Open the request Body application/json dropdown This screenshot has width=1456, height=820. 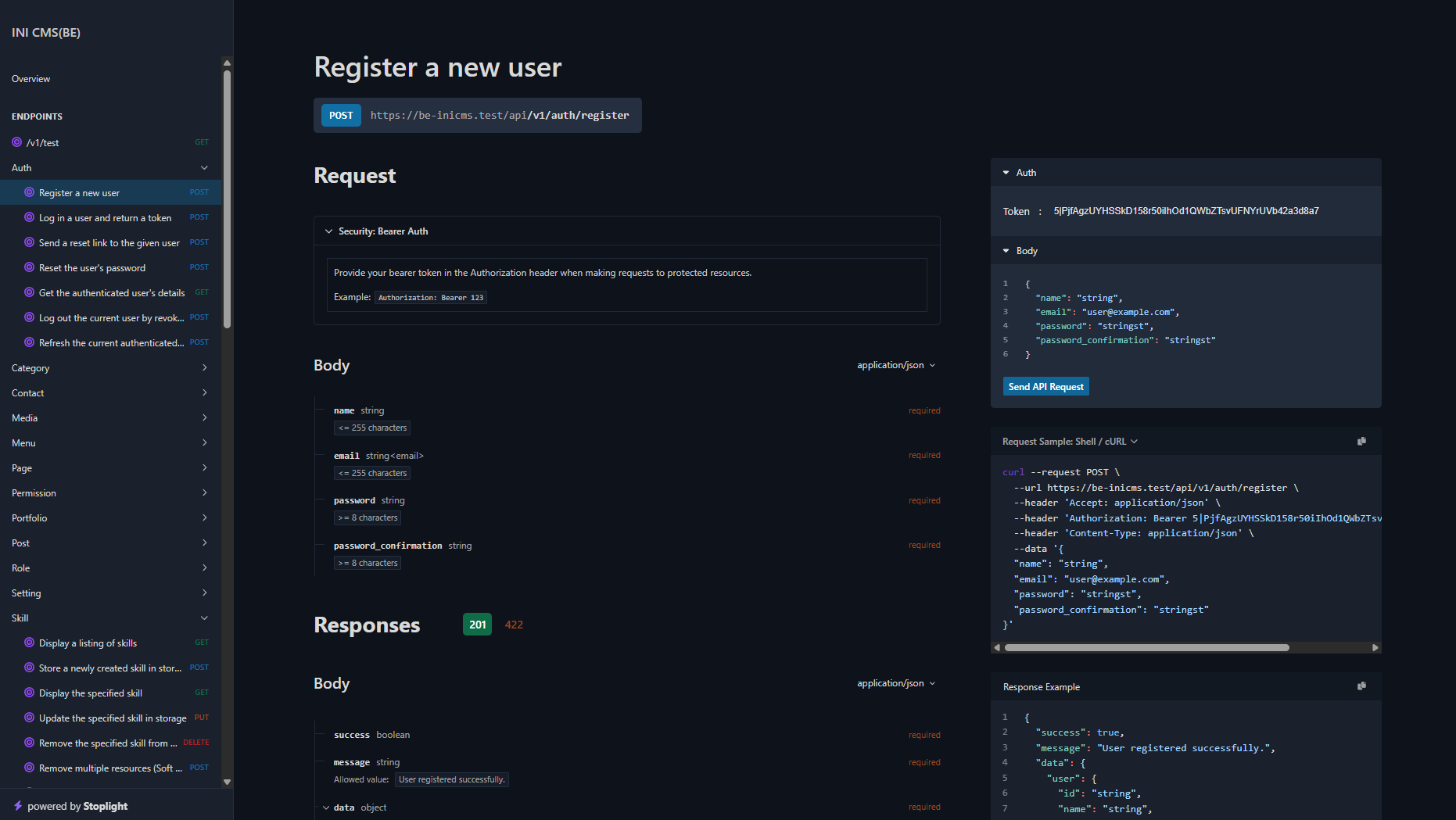pyautogui.click(x=896, y=365)
